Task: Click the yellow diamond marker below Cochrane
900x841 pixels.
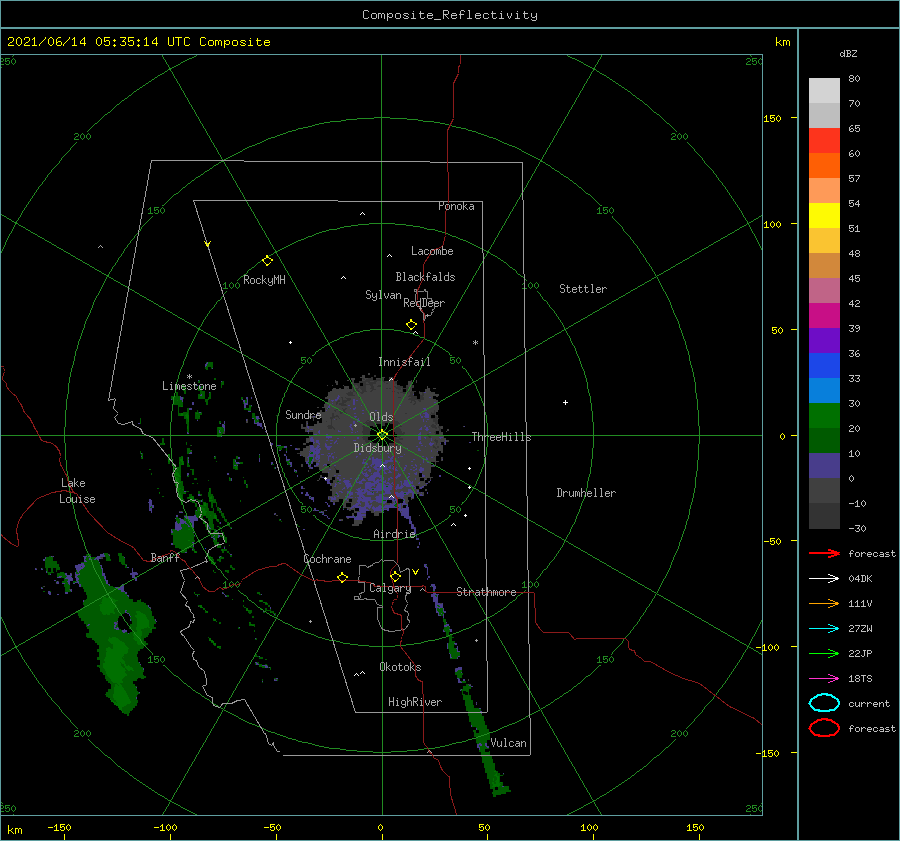Action: pos(343,578)
